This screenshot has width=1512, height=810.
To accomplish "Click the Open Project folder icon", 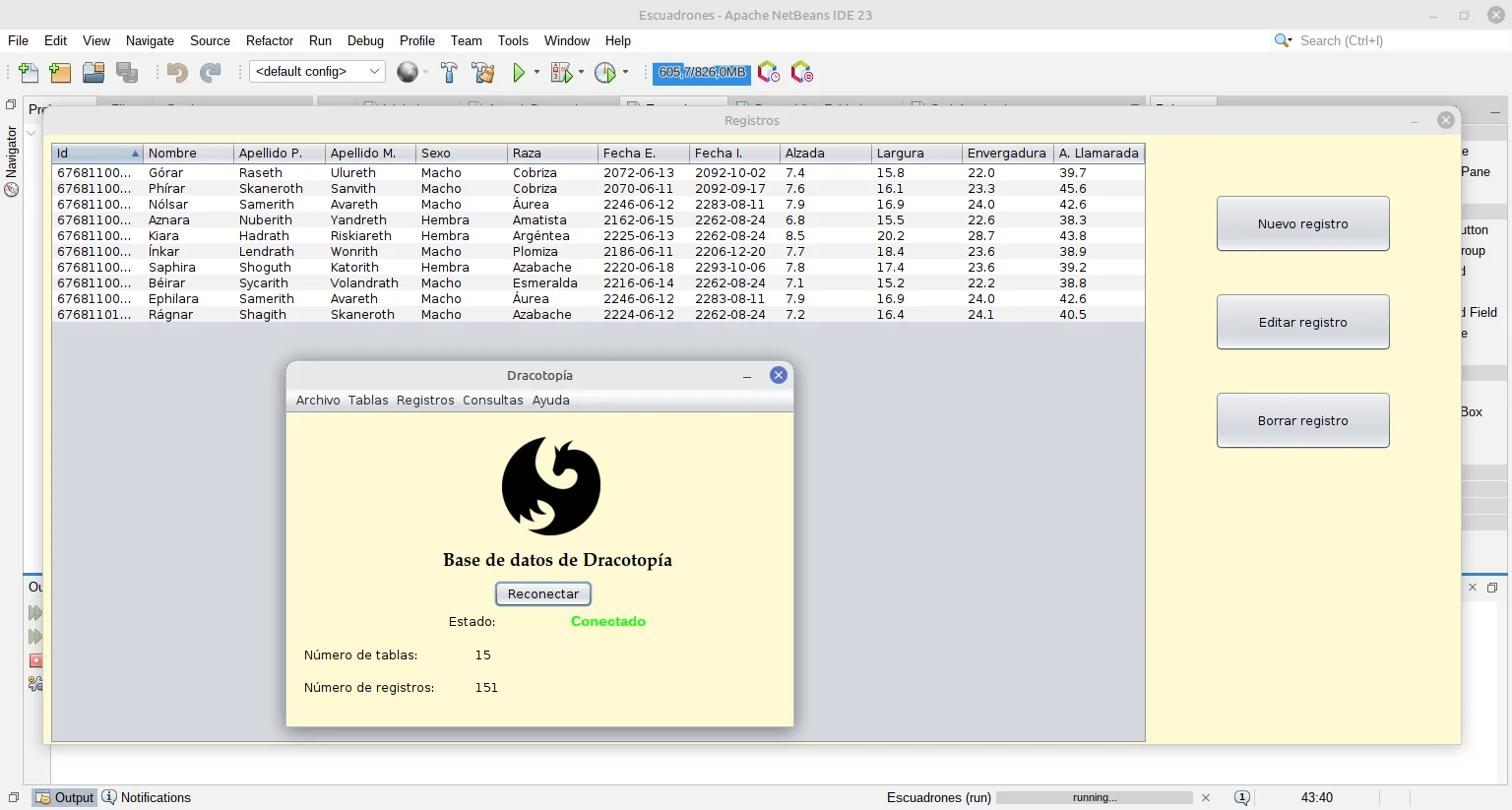I will tap(94, 72).
